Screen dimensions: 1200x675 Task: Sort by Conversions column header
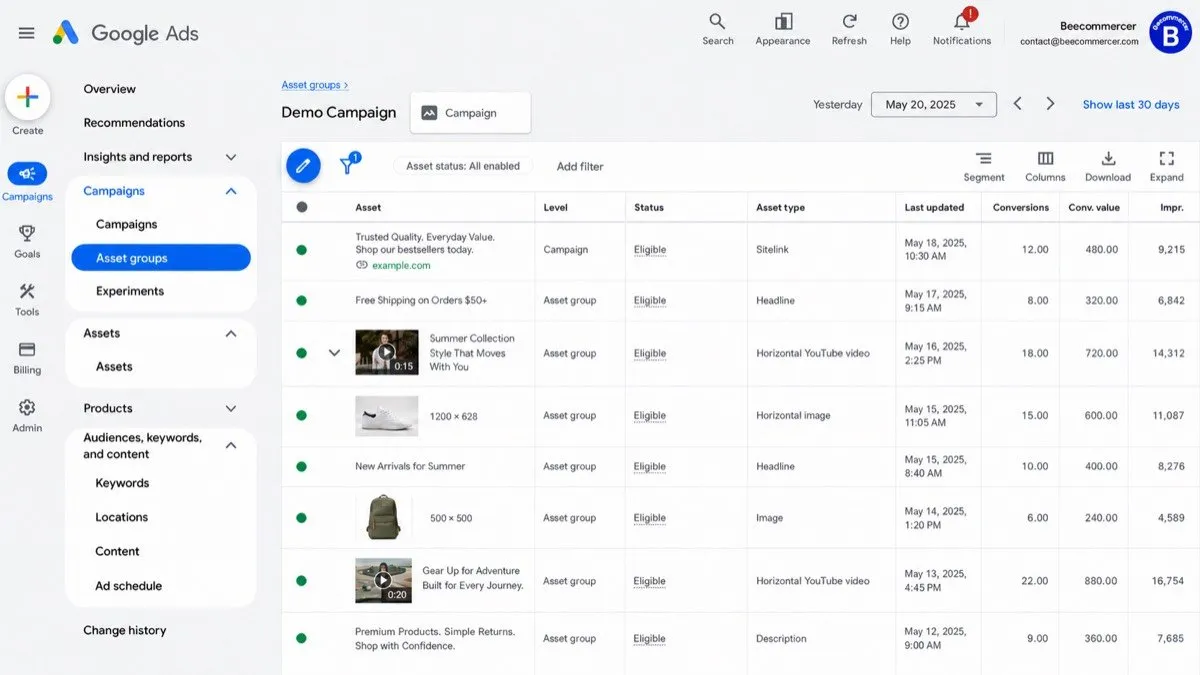pyautogui.click(x=1021, y=207)
